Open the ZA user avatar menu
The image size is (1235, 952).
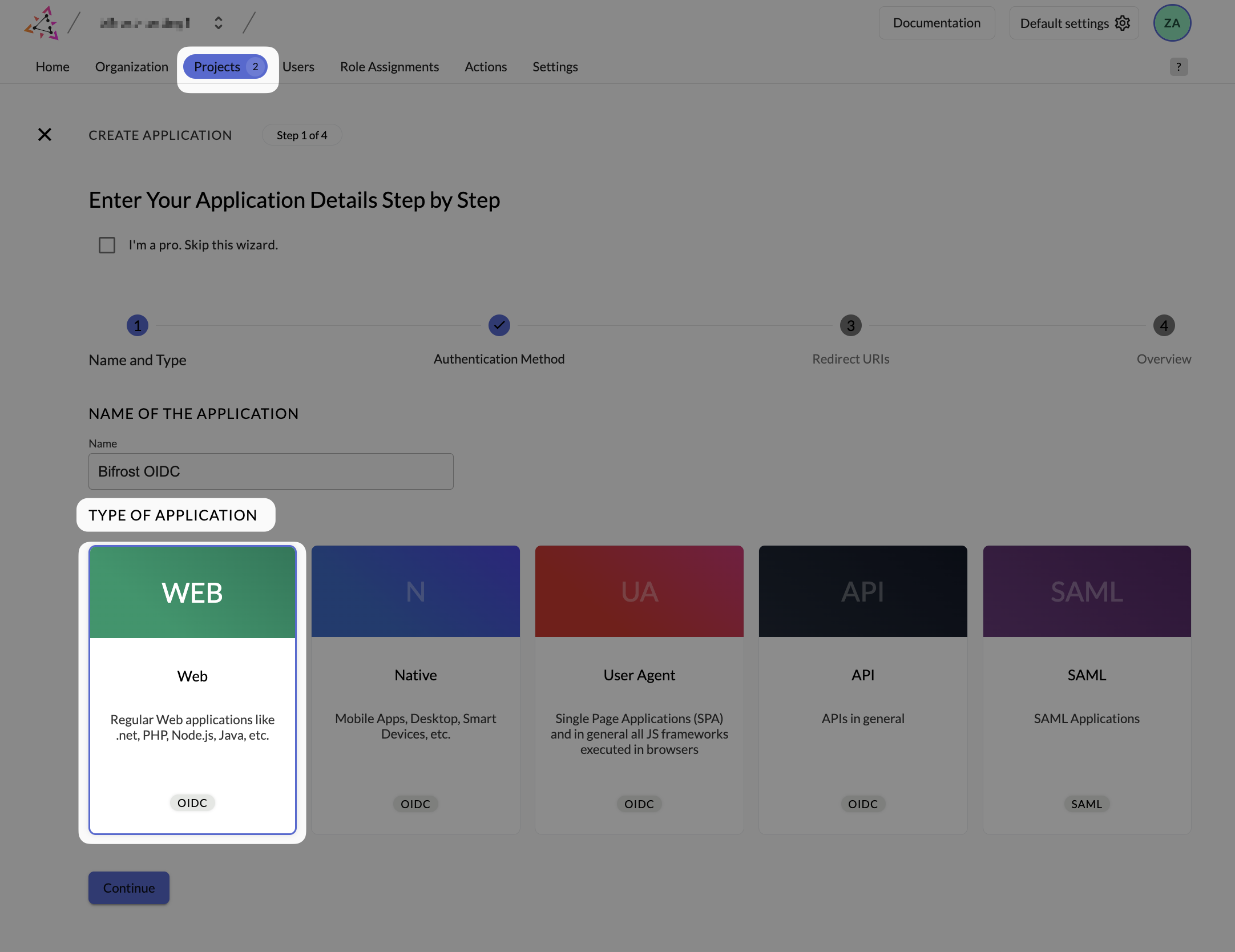(x=1172, y=23)
